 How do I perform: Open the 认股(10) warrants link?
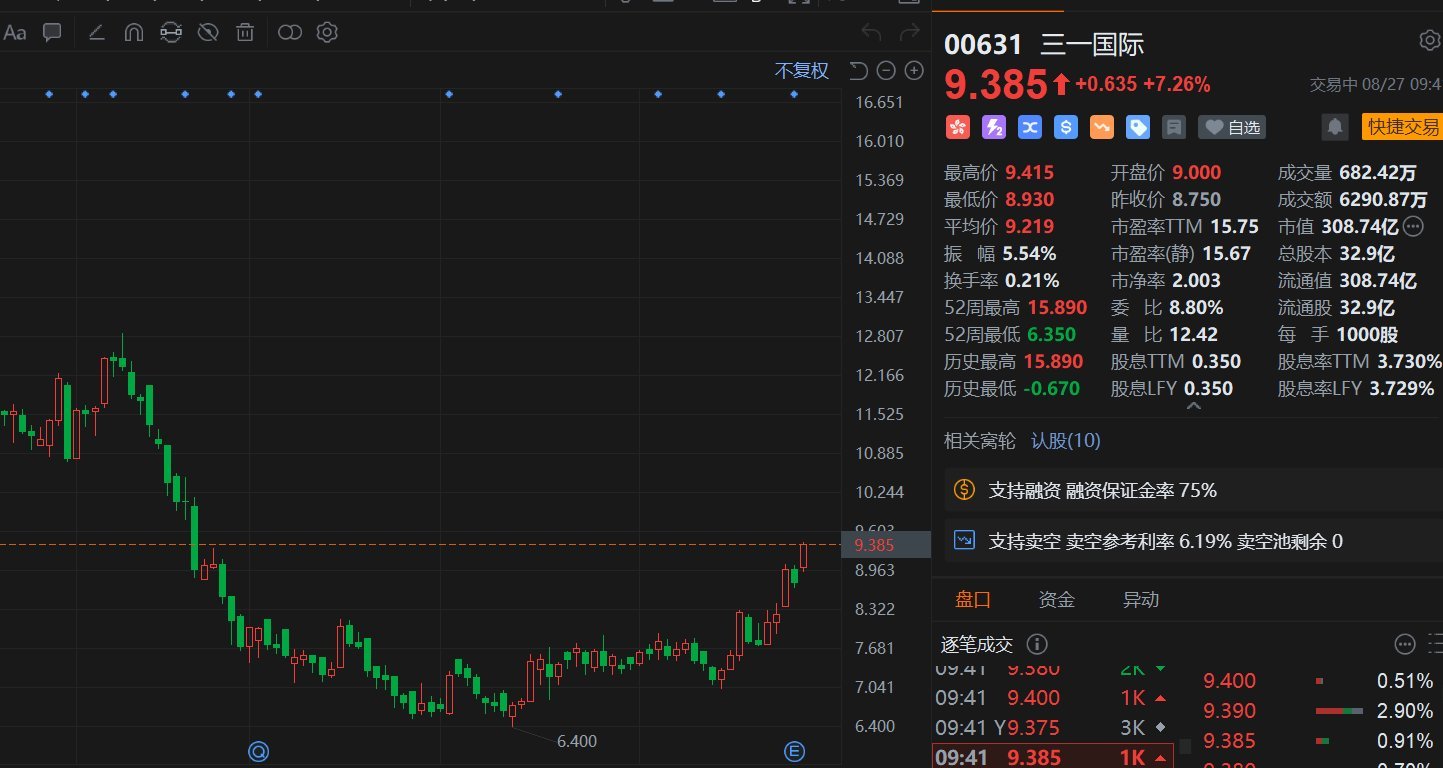point(1066,440)
